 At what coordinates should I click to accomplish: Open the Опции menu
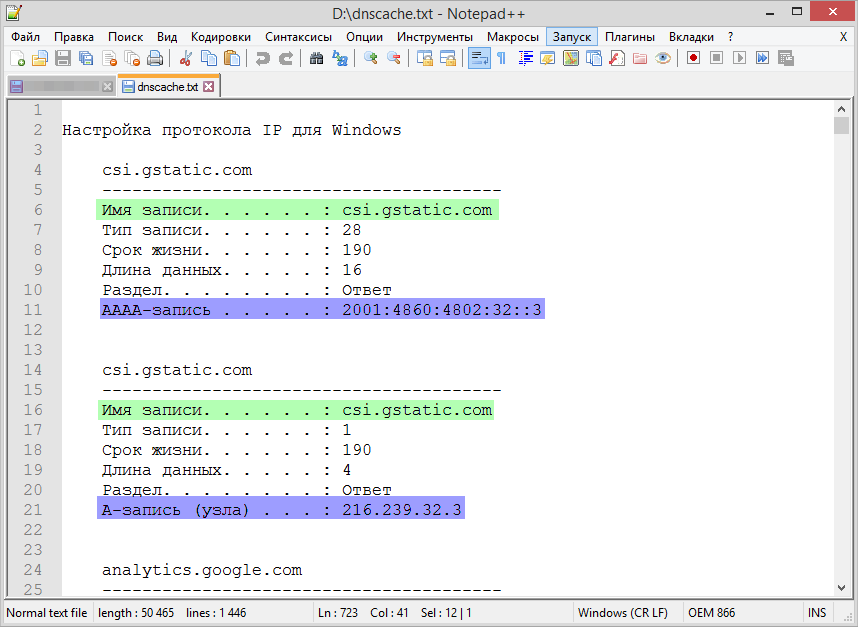(364, 37)
